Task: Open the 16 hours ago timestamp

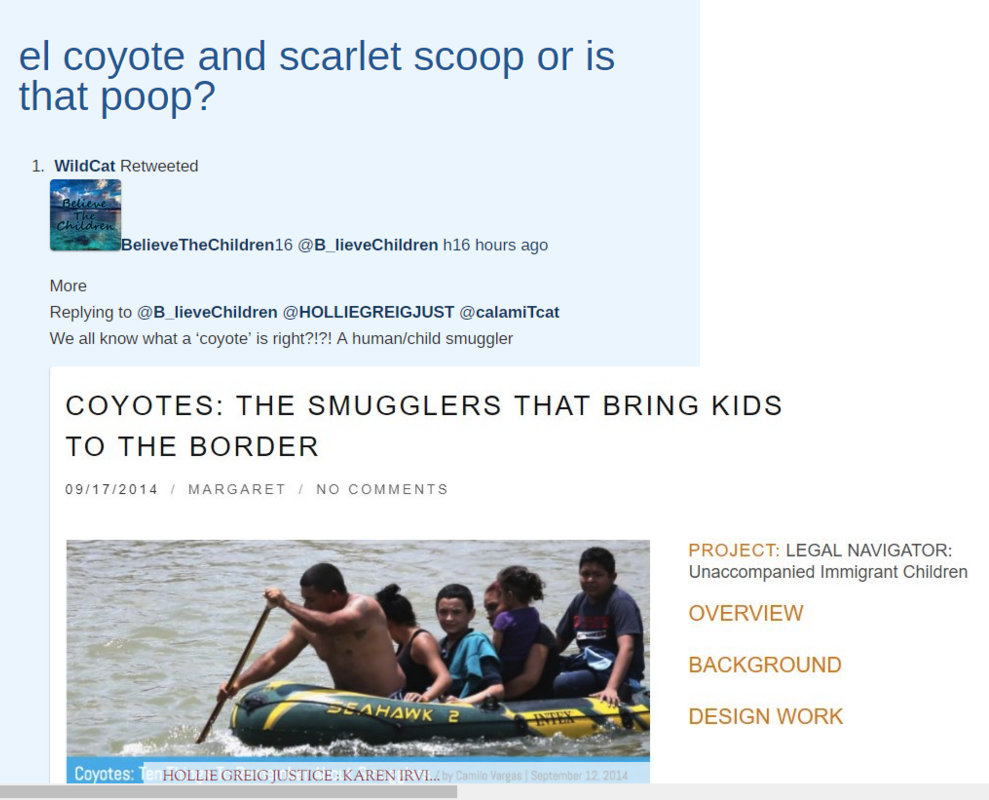Action: [x=495, y=245]
